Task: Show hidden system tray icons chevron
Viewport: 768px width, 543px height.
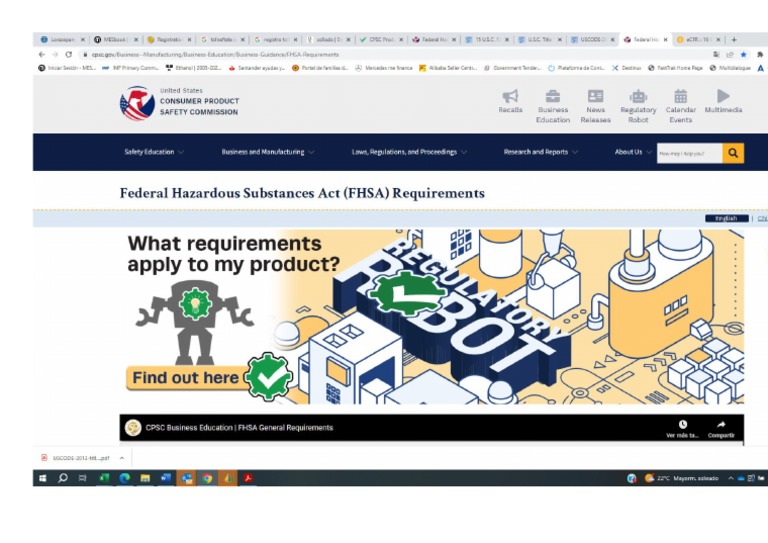Action: tap(730, 478)
